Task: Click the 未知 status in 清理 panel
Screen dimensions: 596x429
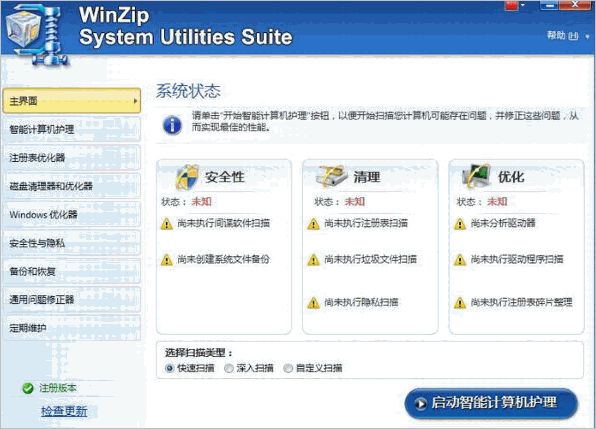Action: pyautogui.click(x=354, y=202)
